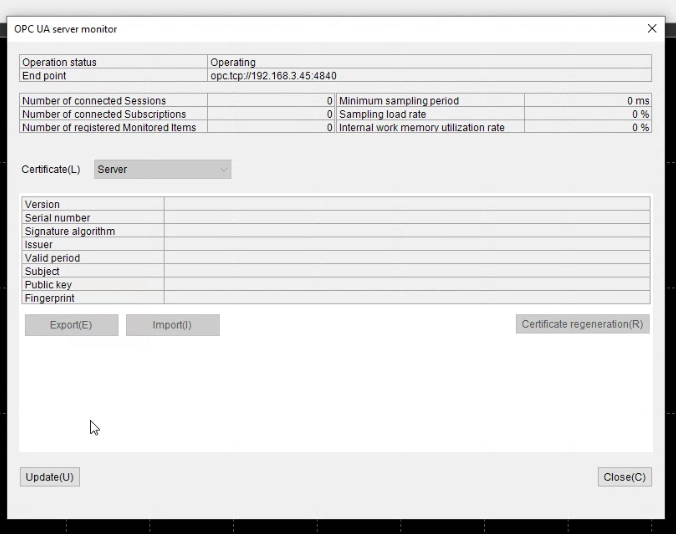Click the Public key row label
This screenshot has height=534, width=676.
[48, 285]
